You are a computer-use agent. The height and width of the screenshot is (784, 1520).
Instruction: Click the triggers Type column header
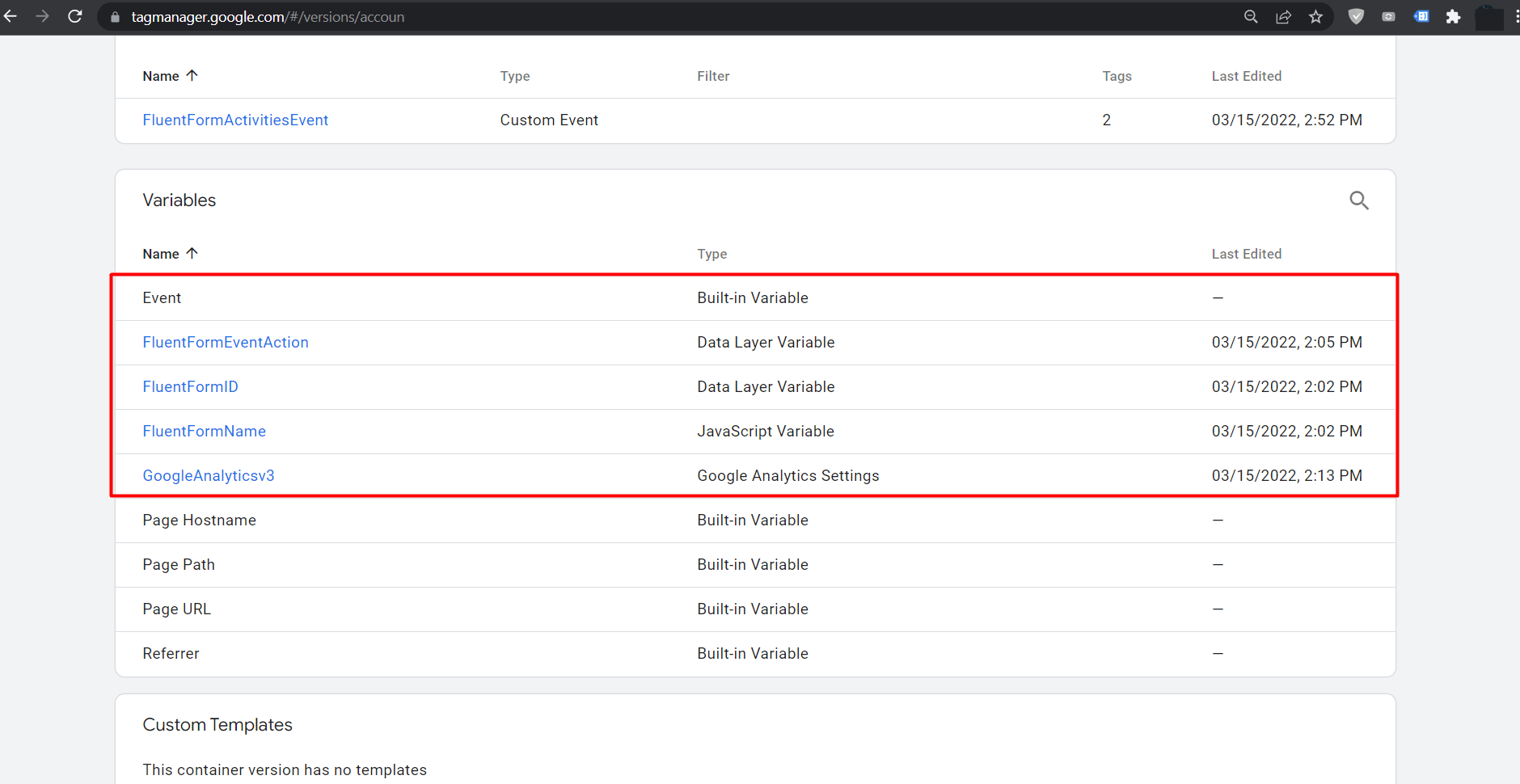pos(515,76)
